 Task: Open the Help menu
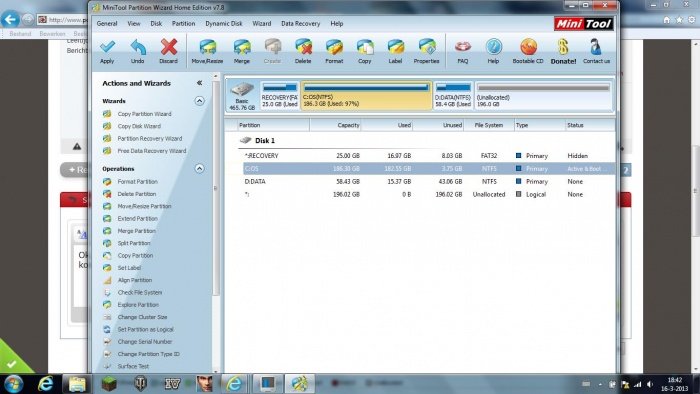(337, 24)
